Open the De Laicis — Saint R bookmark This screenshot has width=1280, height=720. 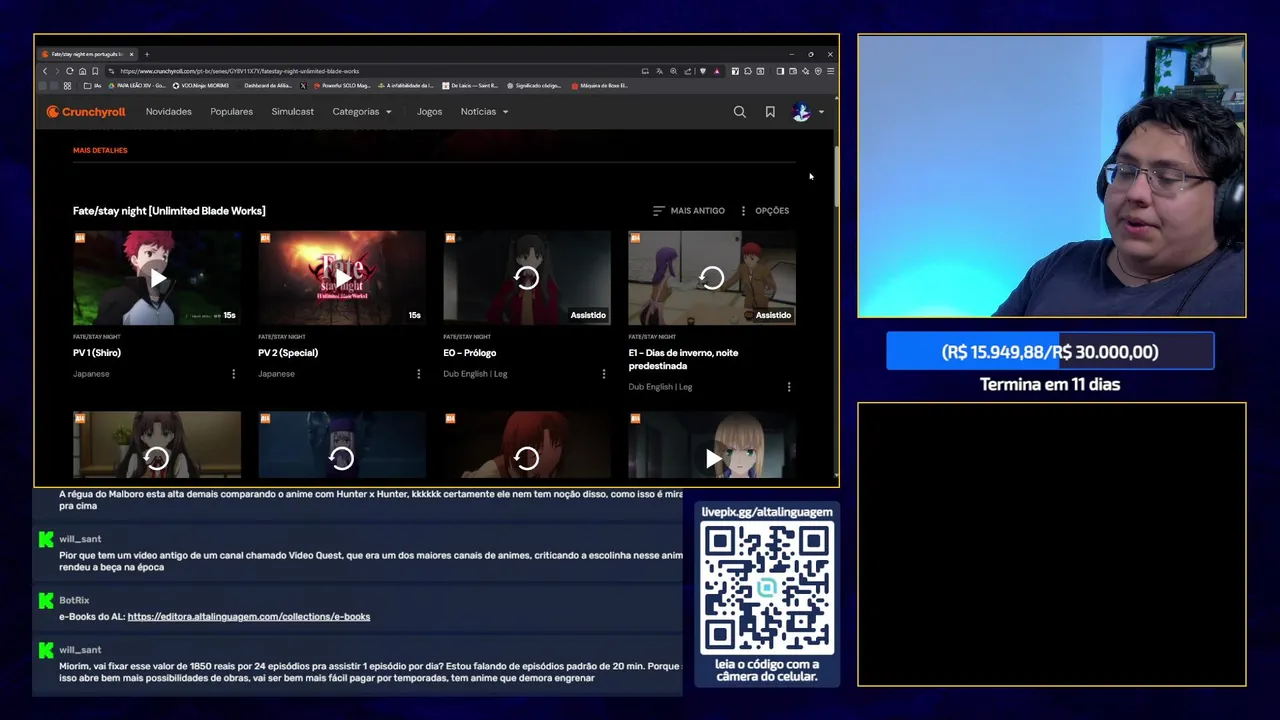[470, 86]
